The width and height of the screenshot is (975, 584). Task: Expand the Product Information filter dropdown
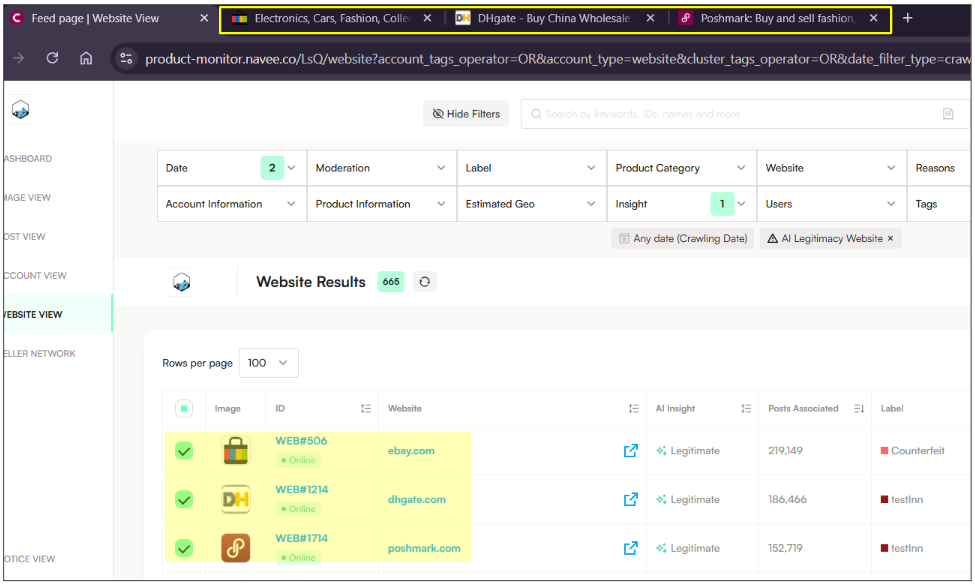pos(382,204)
